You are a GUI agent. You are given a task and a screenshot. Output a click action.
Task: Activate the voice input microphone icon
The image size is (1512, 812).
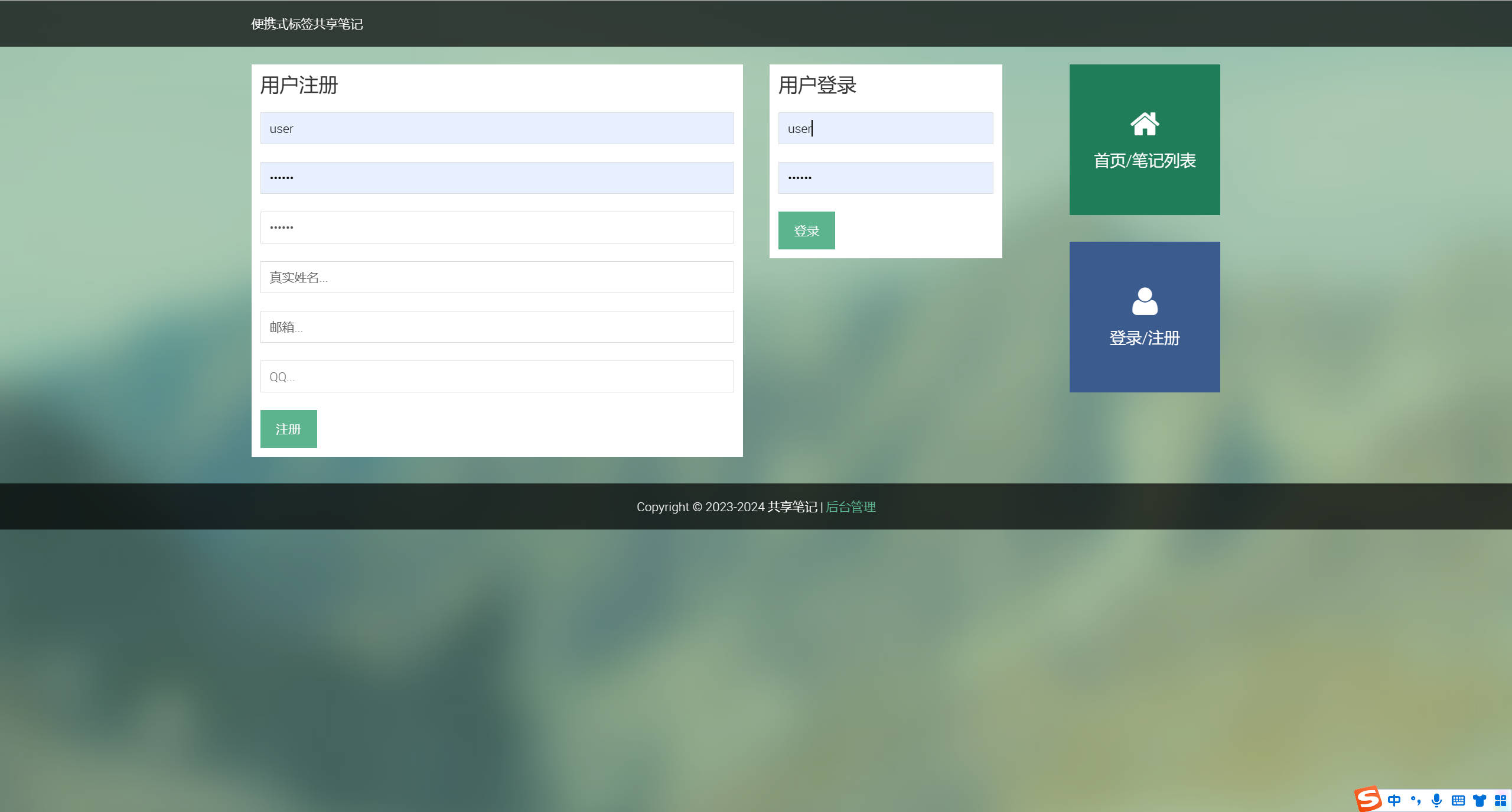(x=1436, y=800)
